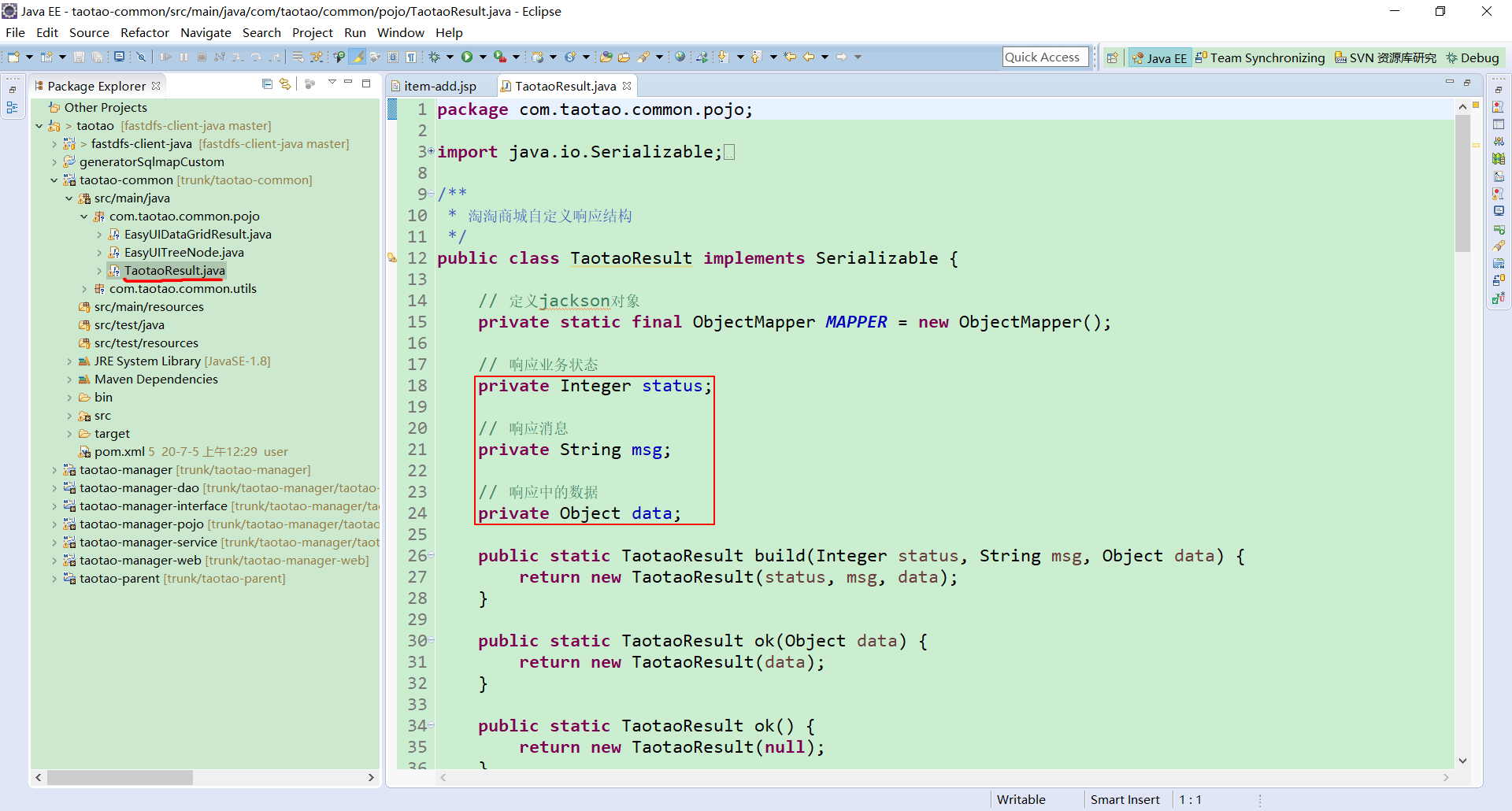Click the Last Edit Location arrow icon
Screen dimensions: 1512x811
[x=790, y=57]
